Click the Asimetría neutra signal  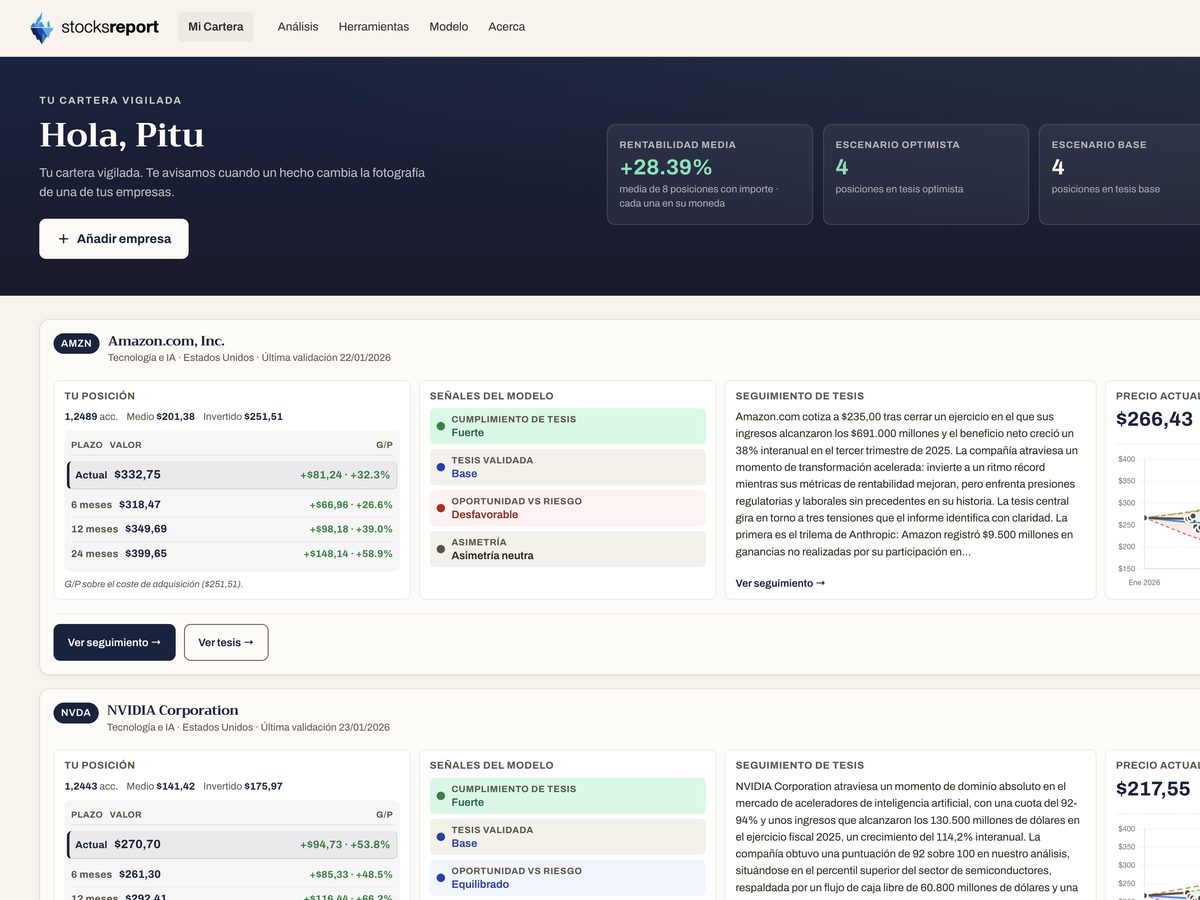[x=567, y=549]
